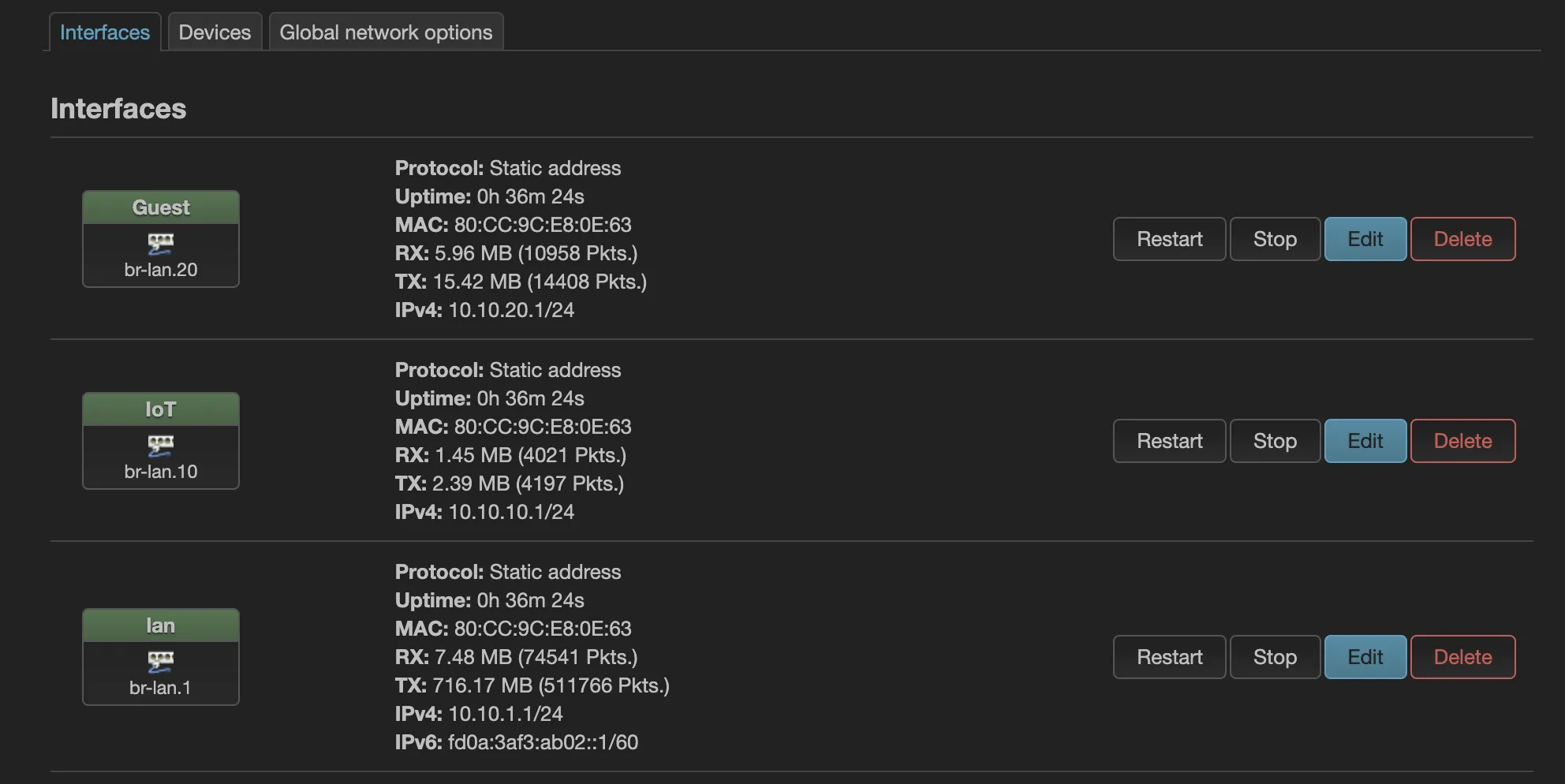Stop the lan interface
The image size is (1565, 784).
1275,657
